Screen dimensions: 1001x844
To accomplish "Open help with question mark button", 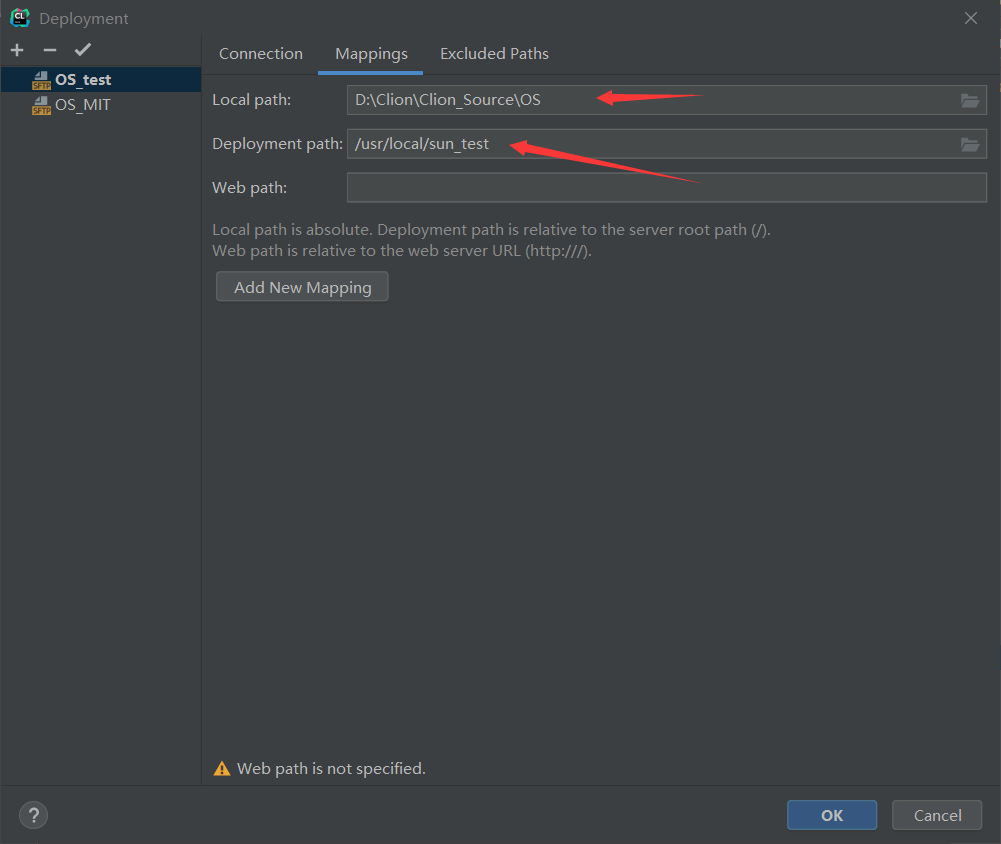I will click(33, 815).
